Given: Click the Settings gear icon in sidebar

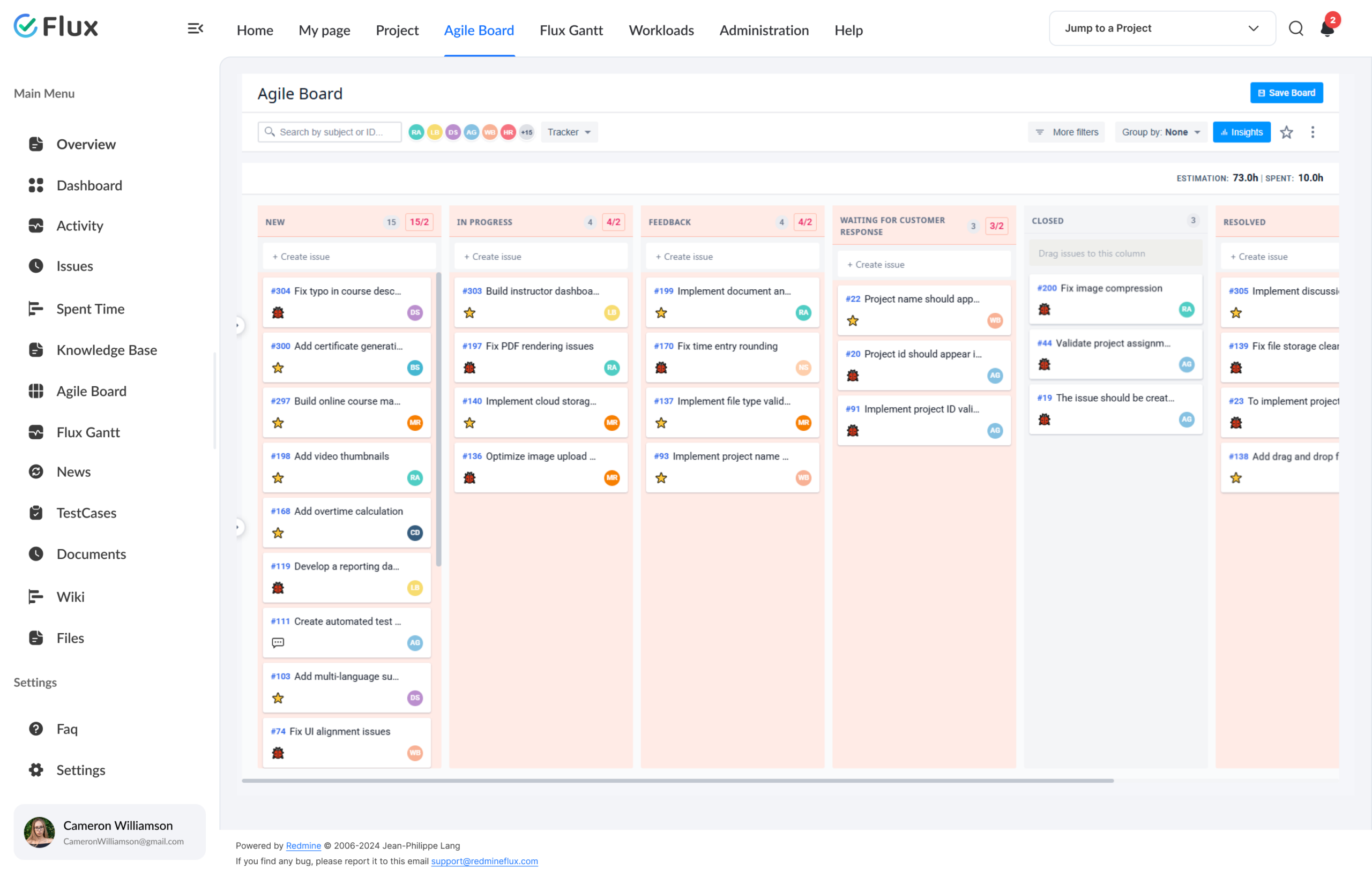Looking at the screenshot, I should 36,770.
